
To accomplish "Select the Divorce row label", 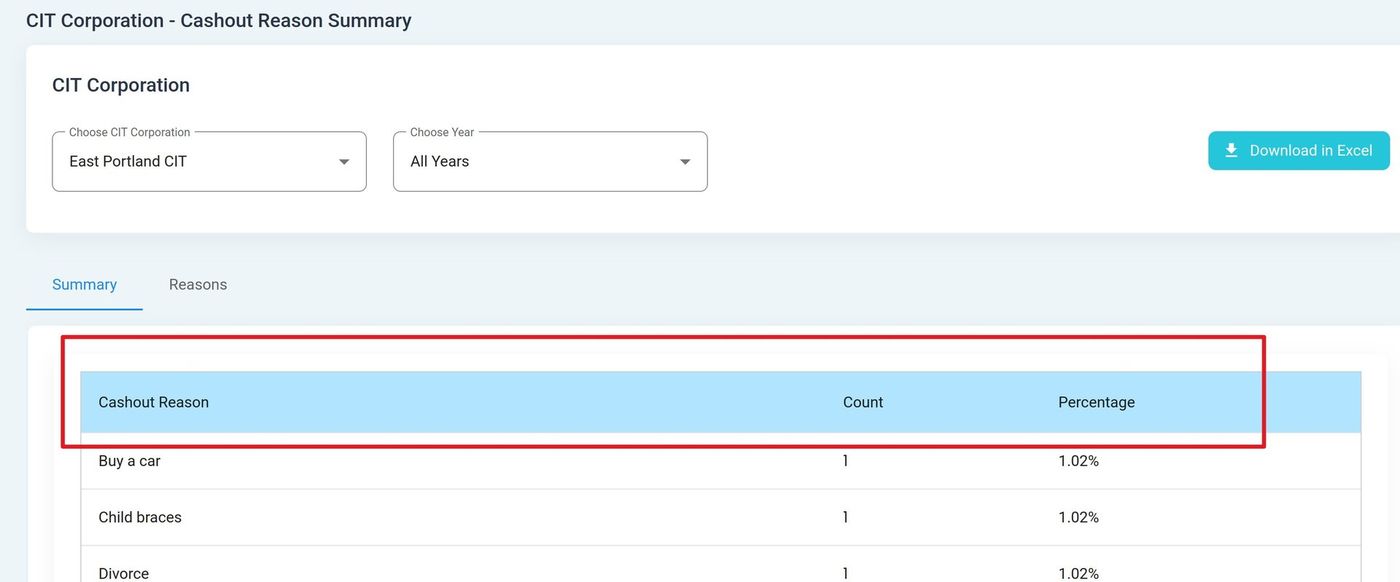I will (123, 573).
